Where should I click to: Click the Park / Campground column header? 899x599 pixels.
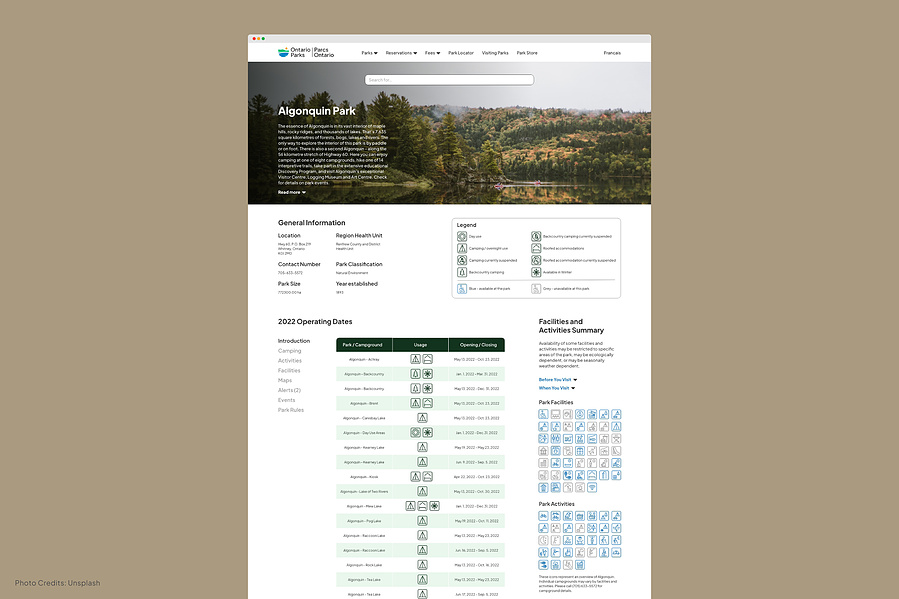(x=363, y=344)
